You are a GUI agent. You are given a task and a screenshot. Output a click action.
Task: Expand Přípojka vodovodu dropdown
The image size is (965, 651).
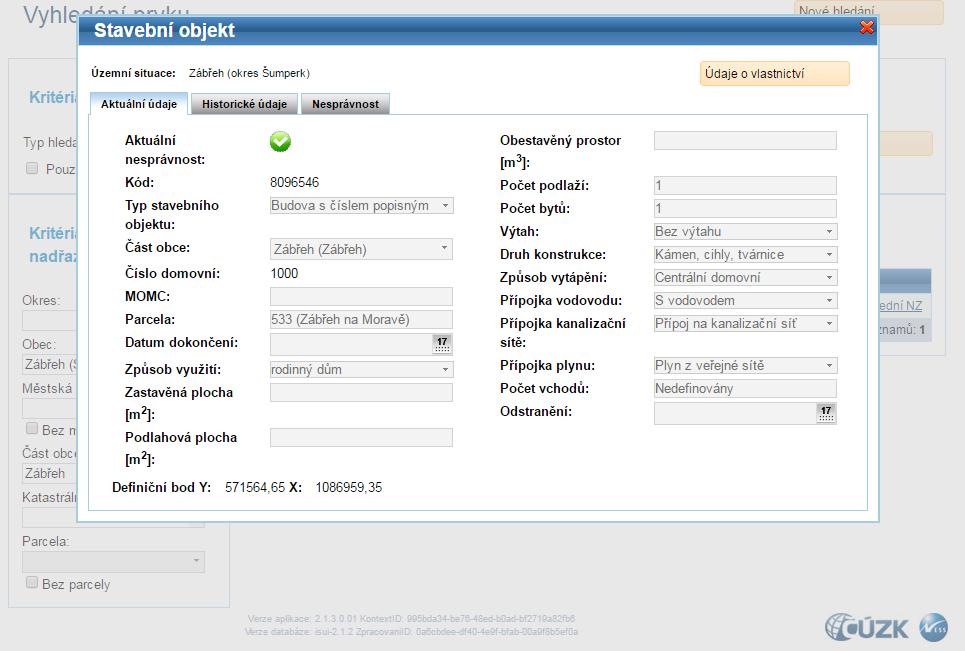[829, 300]
